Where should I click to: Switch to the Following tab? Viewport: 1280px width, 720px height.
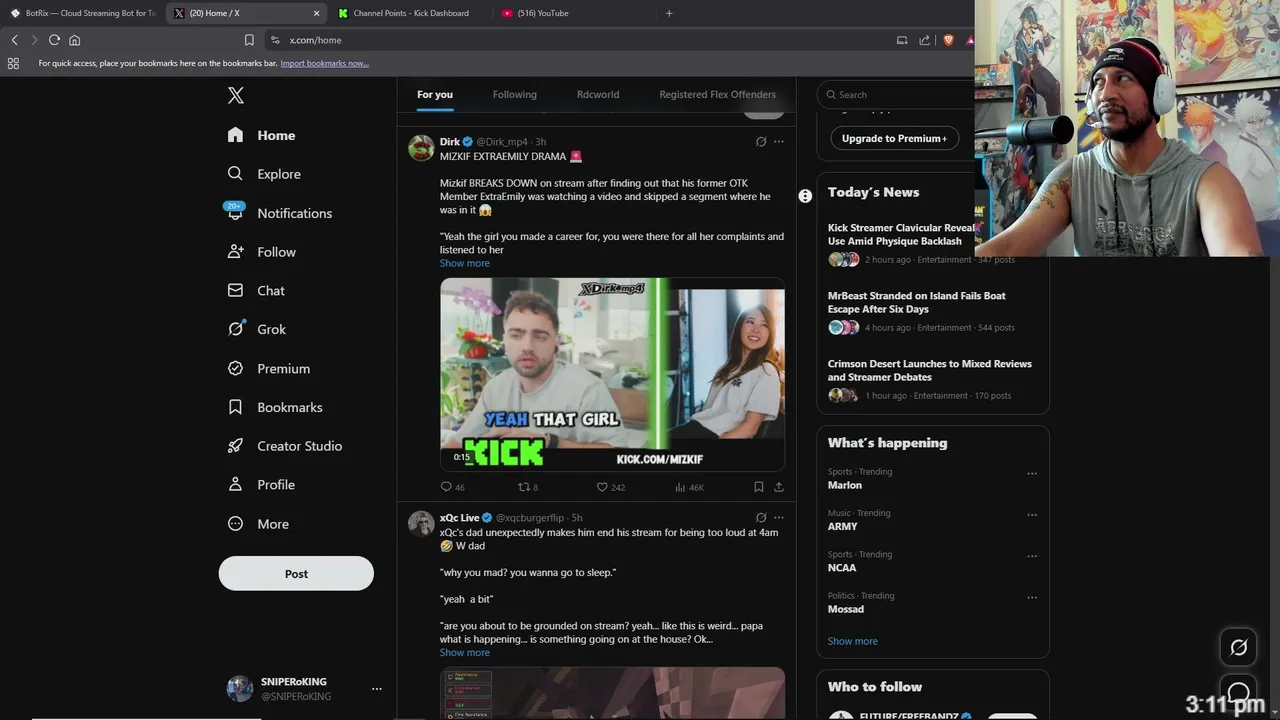(x=514, y=95)
